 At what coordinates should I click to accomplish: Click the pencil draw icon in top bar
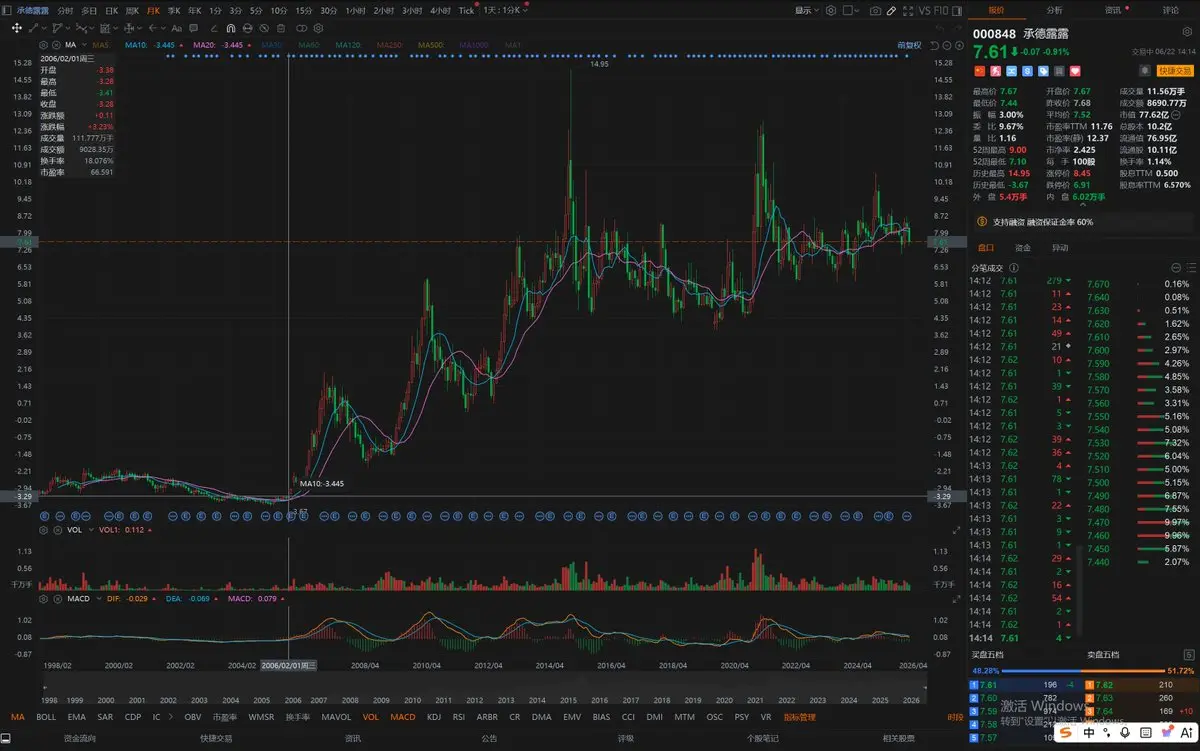[x=891, y=10]
